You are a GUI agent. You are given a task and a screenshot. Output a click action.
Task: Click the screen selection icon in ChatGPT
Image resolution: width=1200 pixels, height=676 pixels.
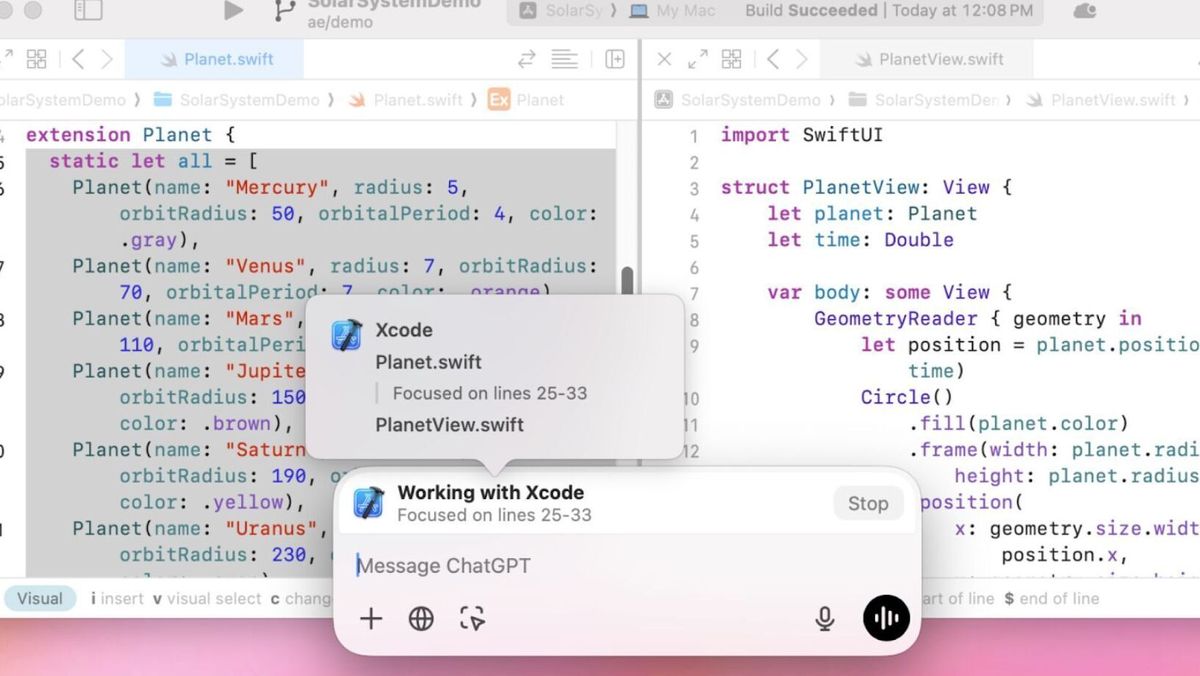(472, 619)
